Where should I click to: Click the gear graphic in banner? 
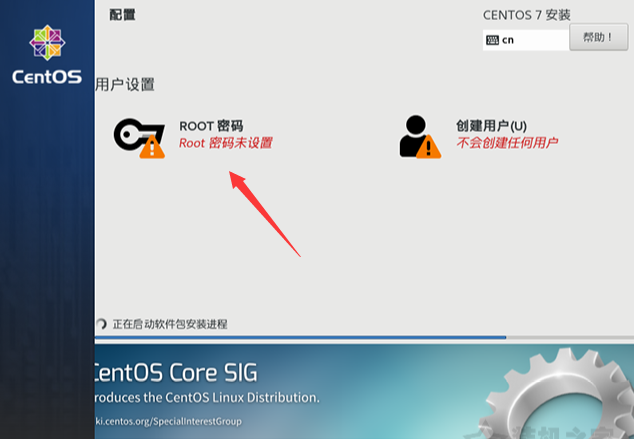coord(558,394)
